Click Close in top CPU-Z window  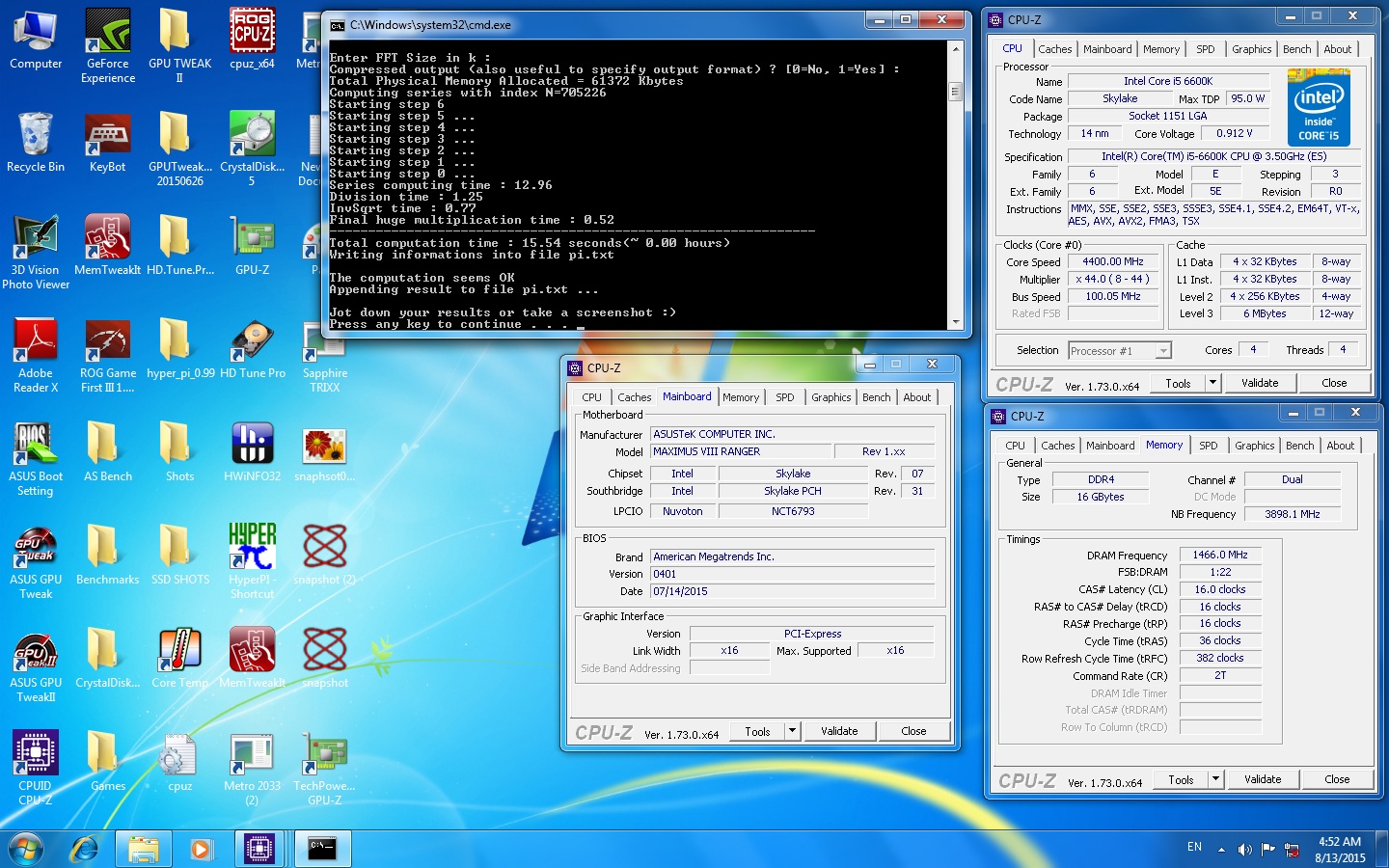[x=1334, y=383]
